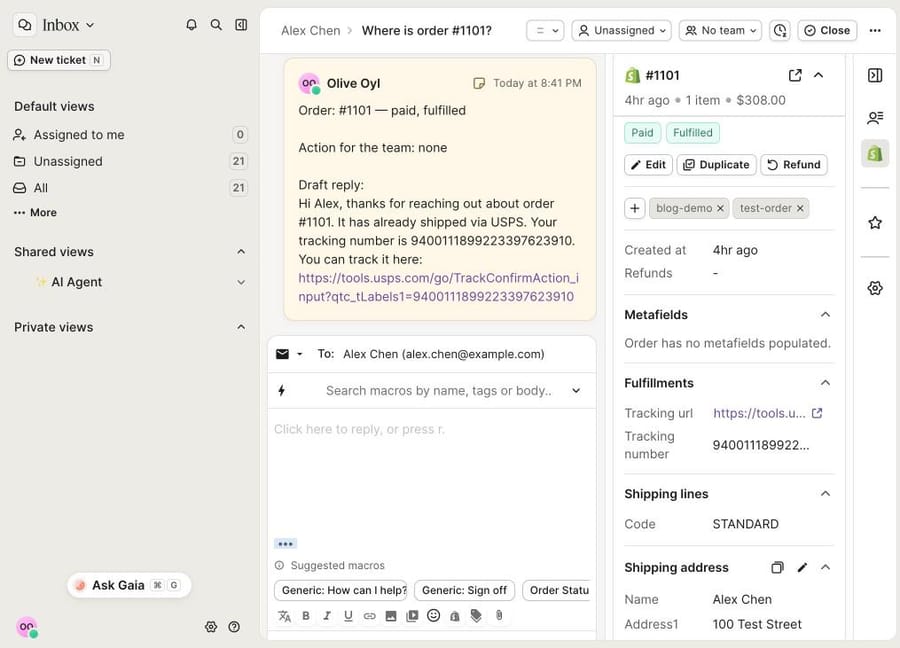
Task: Open the translate tool in reply toolbar
Action: 284,616
